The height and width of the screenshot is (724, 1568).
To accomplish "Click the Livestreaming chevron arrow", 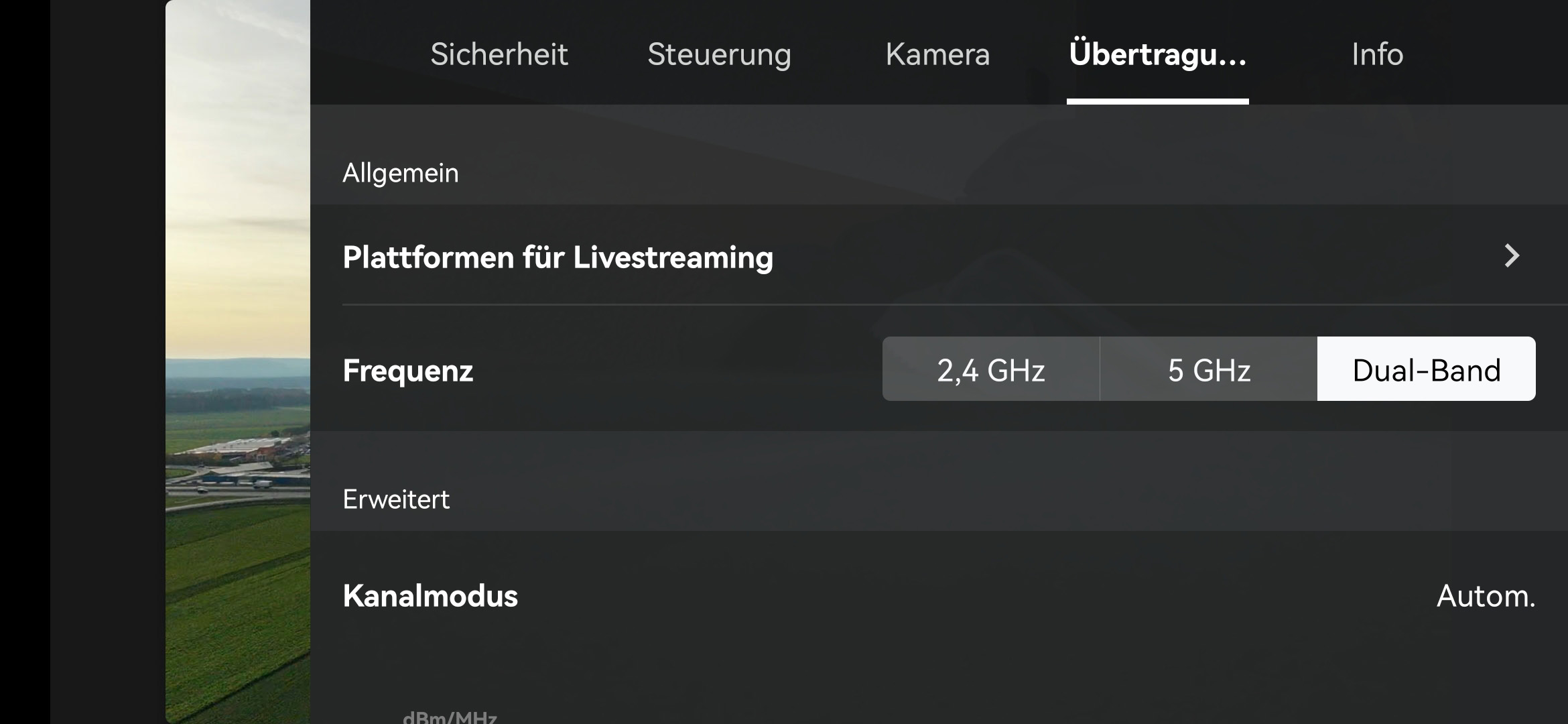I will pyautogui.click(x=1512, y=255).
